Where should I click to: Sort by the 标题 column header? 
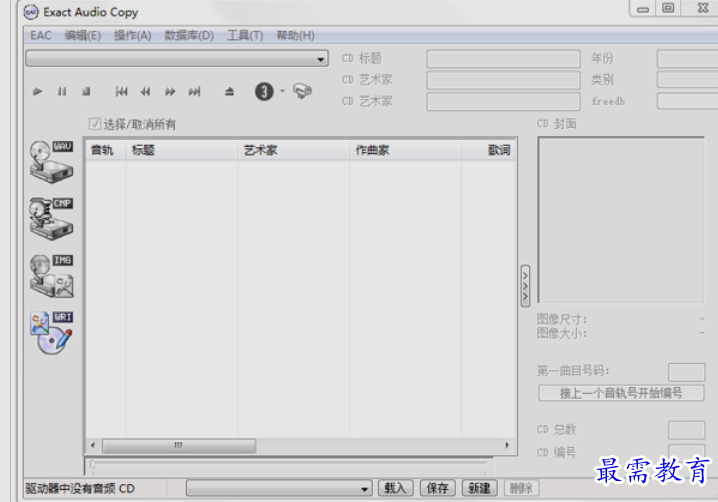182,150
